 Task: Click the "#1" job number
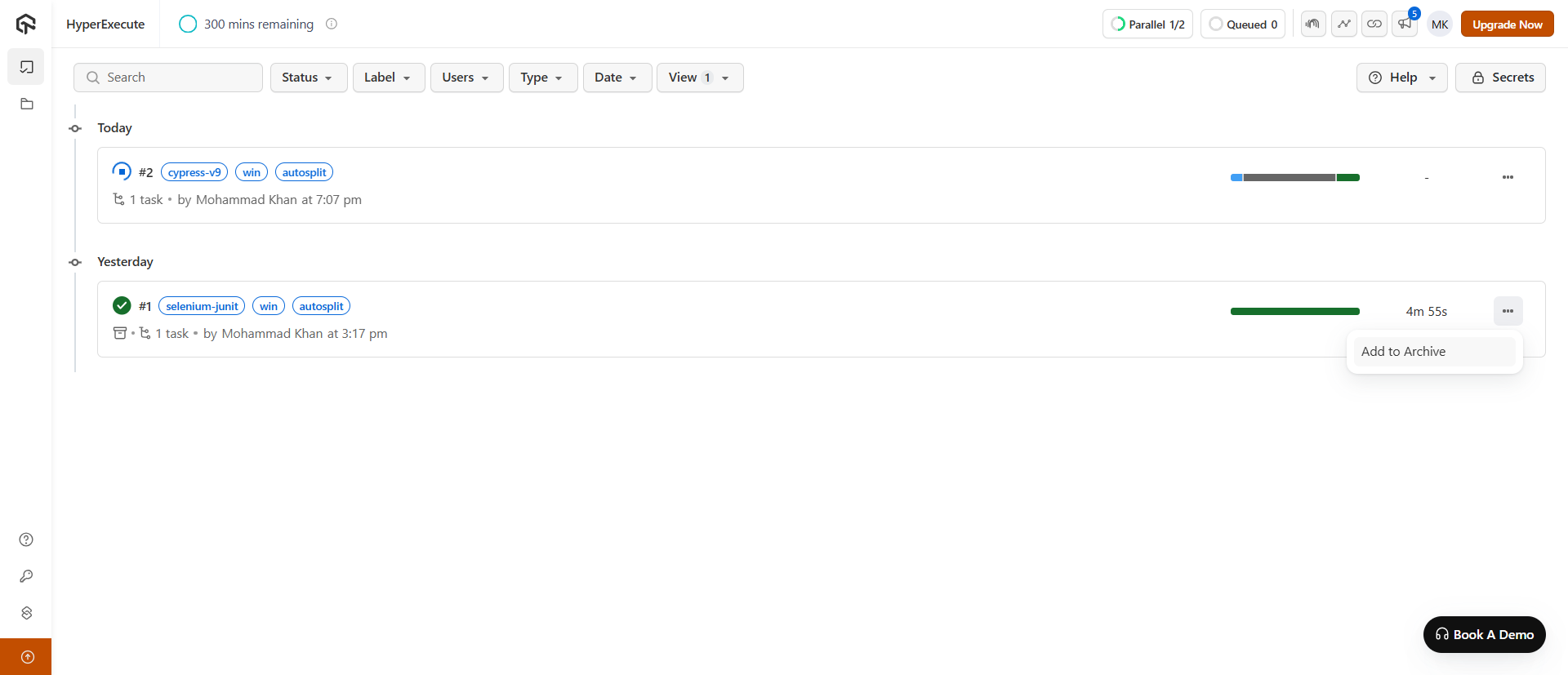[145, 306]
